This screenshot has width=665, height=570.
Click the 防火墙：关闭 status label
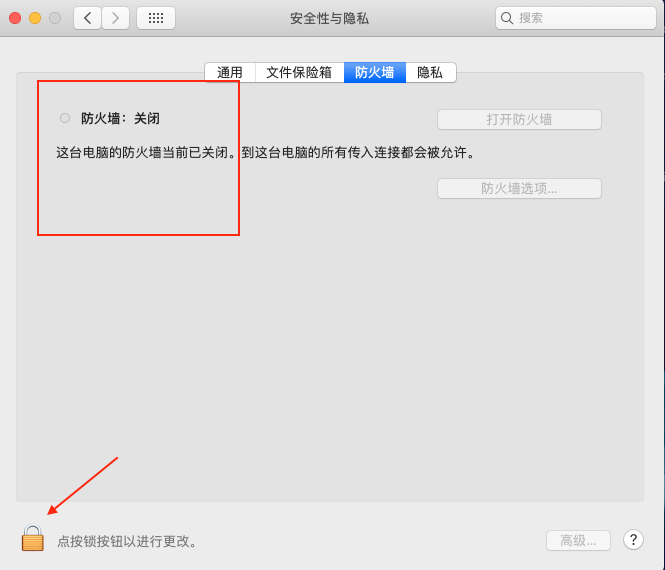point(120,118)
